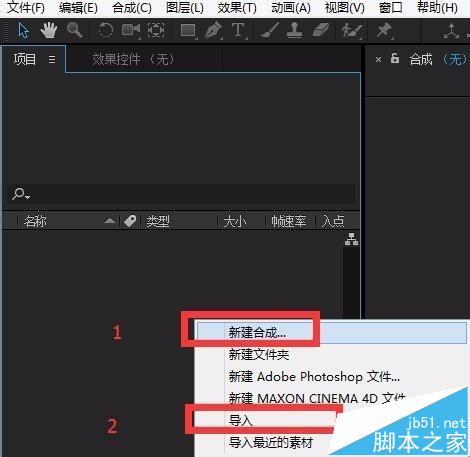
Task: Close the composition viewer panel
Action: pyautogui.click(x=378, y=60)
